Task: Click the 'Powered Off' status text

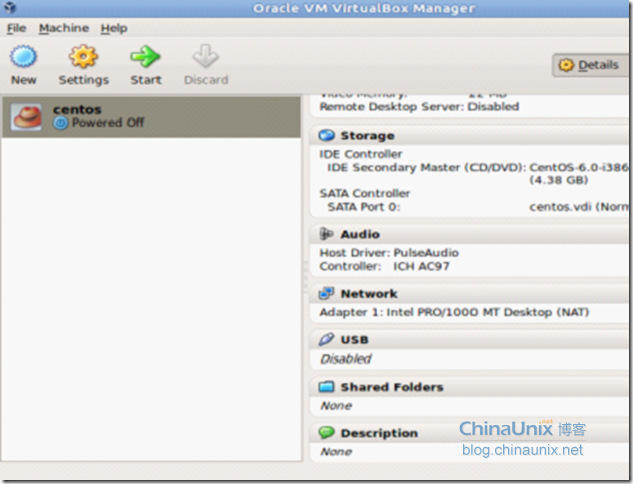Action: 108,123
